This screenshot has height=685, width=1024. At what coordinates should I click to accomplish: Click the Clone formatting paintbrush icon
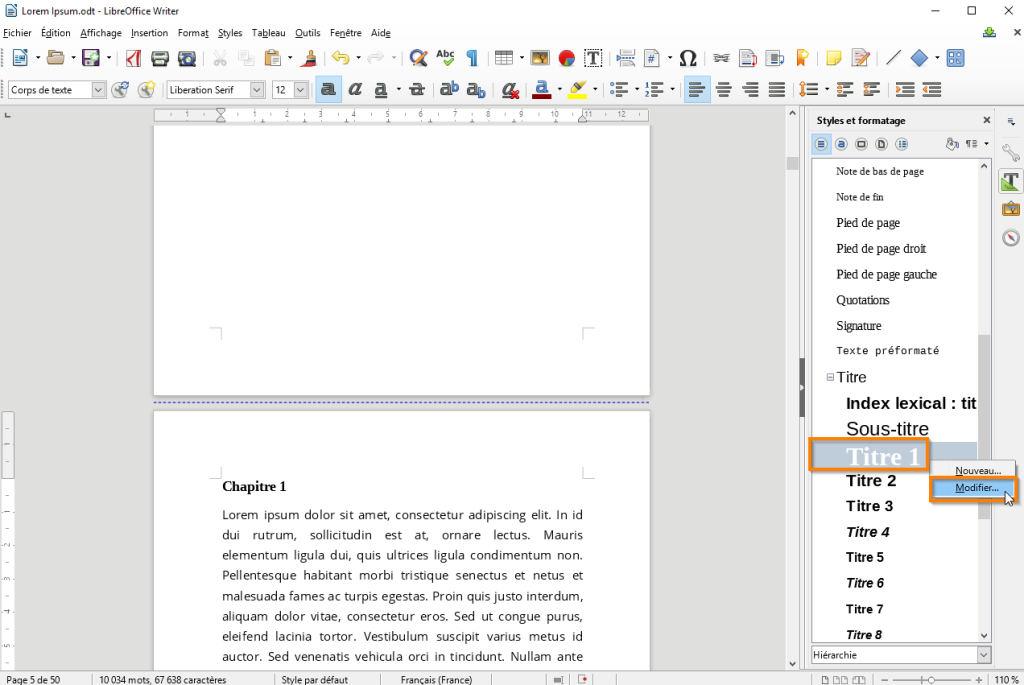click(310, 58)
